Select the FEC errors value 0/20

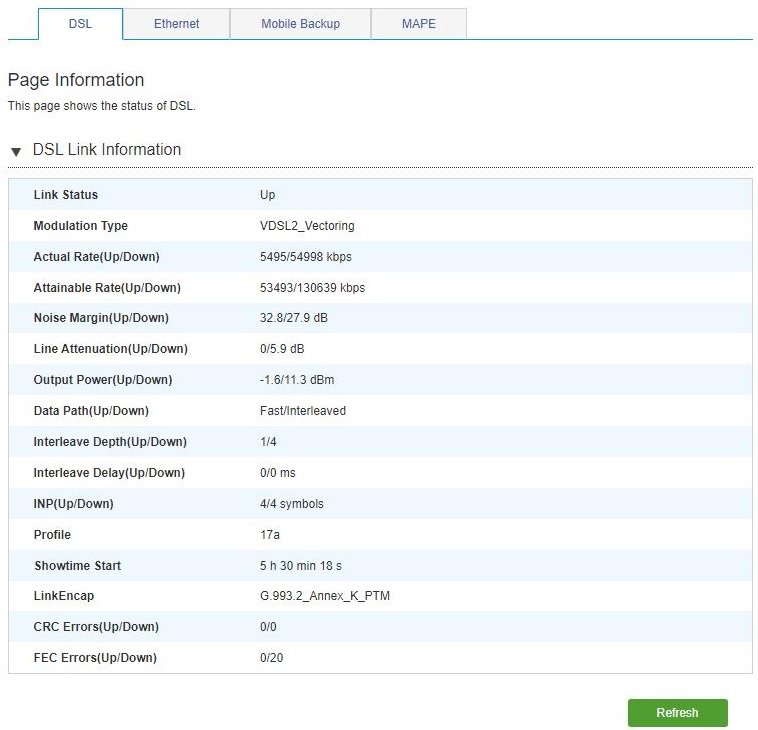[x=272, y=657]
